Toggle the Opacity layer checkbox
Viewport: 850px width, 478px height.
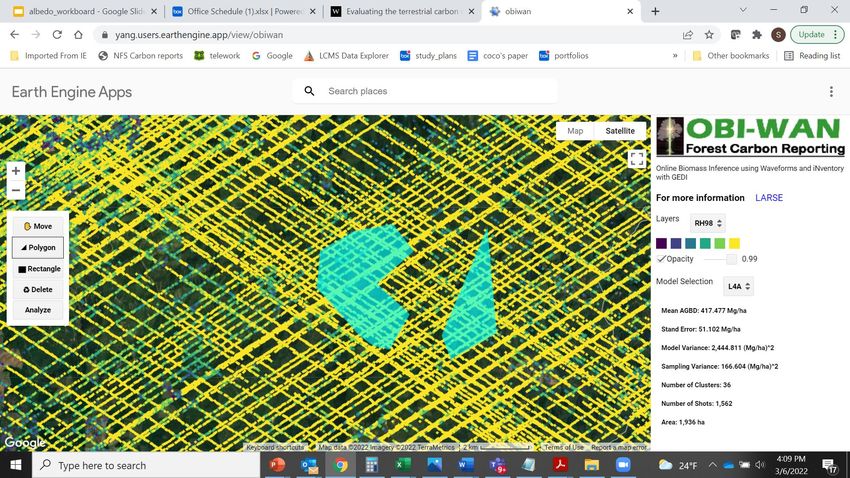coord(661,259)
